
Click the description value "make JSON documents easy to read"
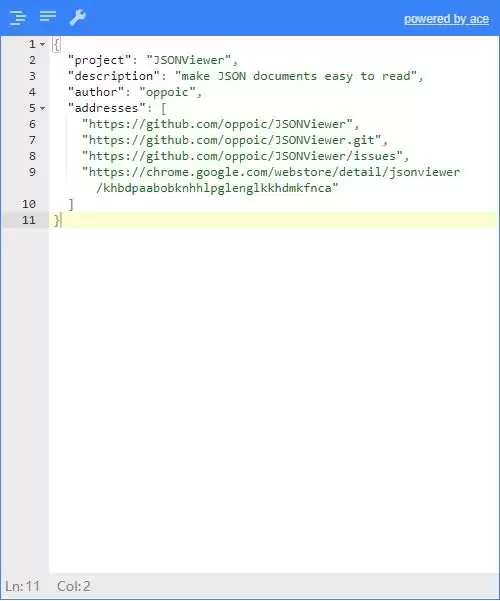pos(296,76)
